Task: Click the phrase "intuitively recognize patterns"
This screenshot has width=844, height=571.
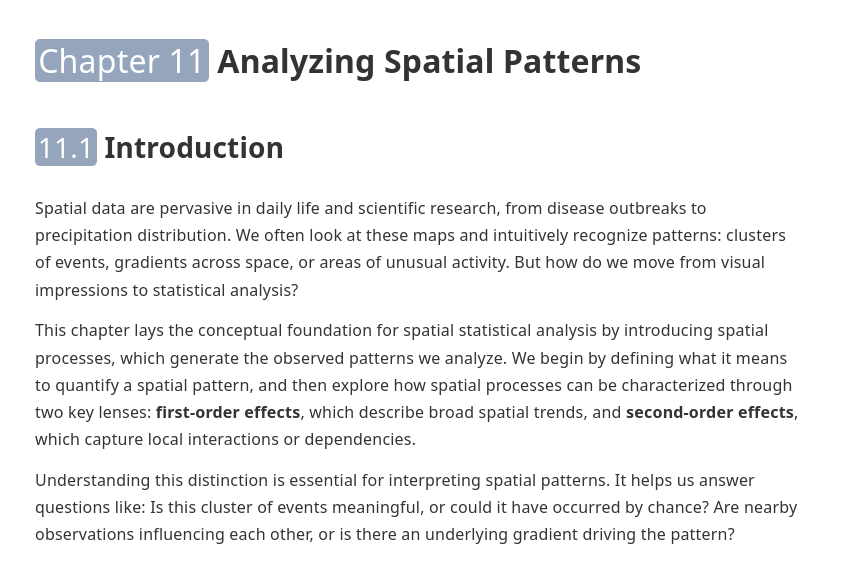Action: click(584, 235)
